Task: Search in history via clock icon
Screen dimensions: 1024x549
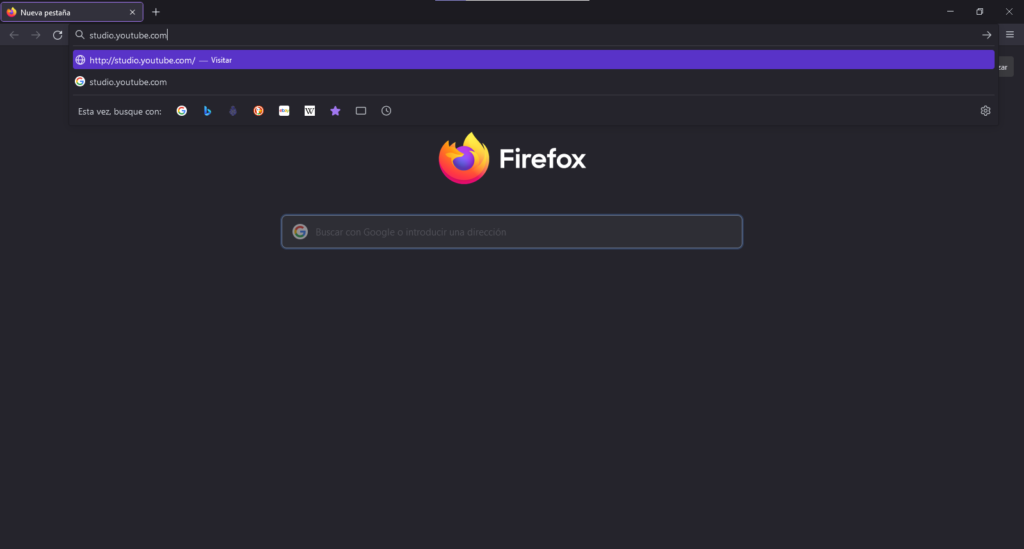Action: coord(387,111)
